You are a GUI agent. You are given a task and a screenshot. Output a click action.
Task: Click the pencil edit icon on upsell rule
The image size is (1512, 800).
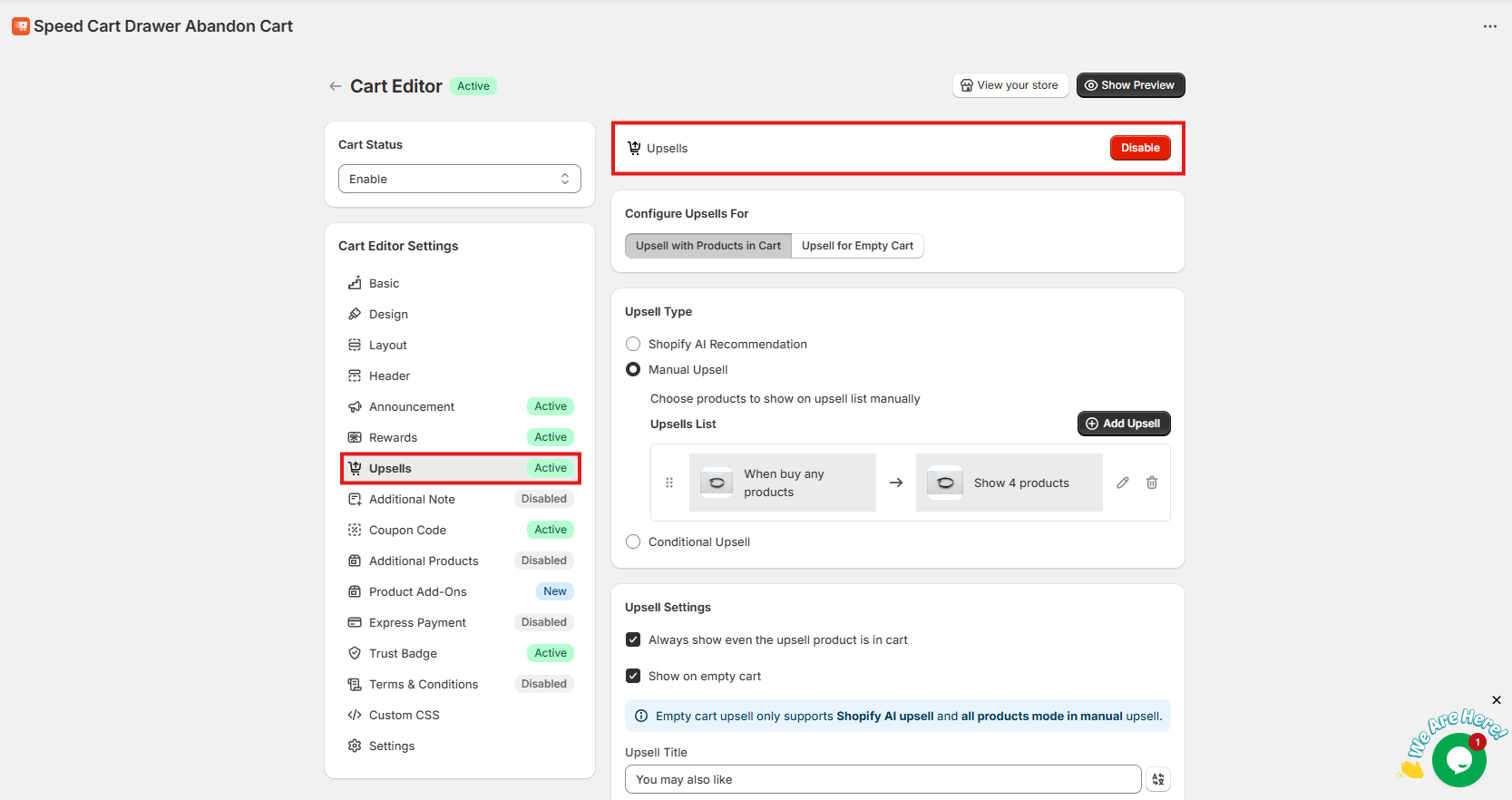[x=1123, y=483]
